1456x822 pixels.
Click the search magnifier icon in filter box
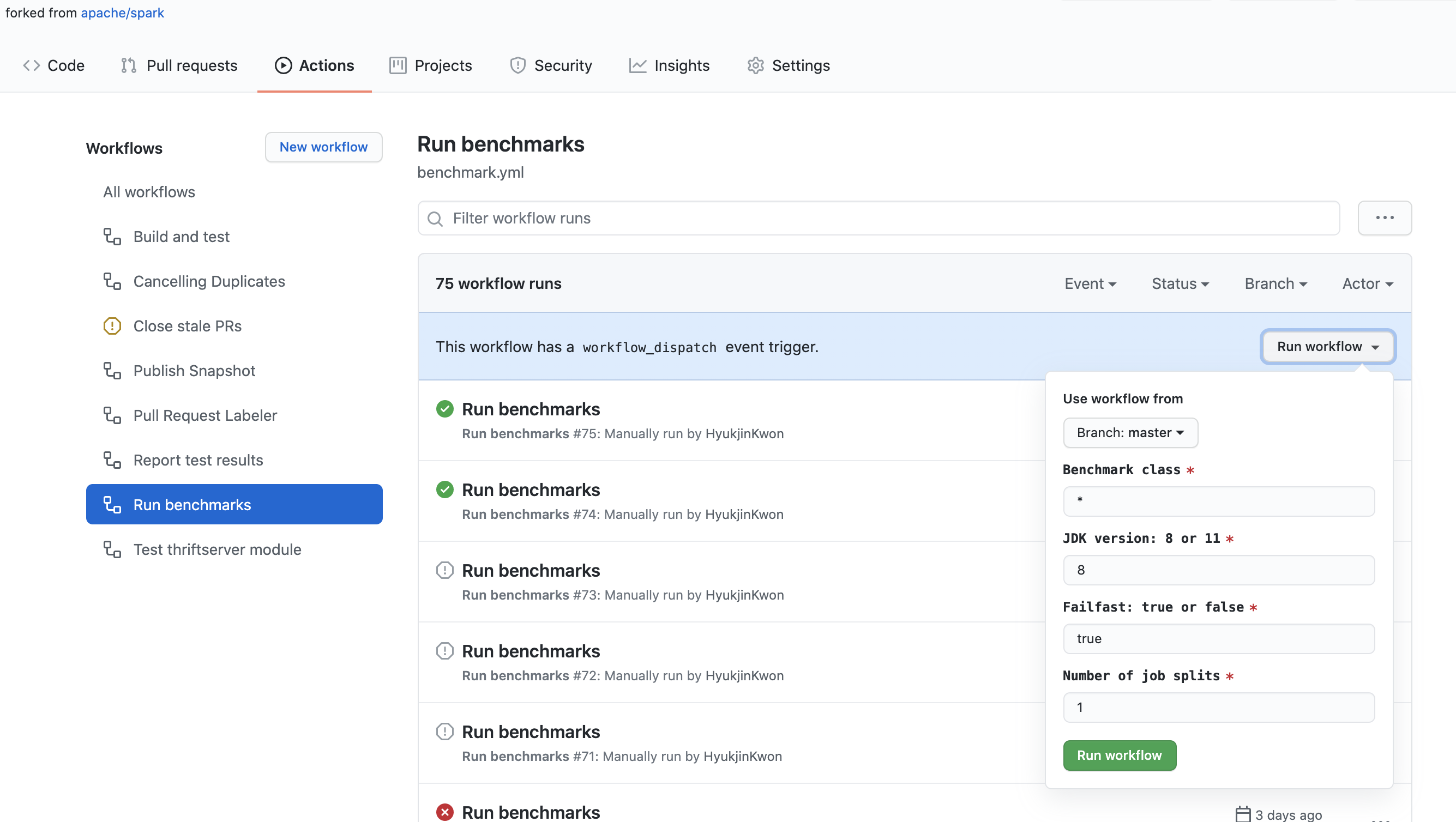pyautogui.click(x=435, y=219)
